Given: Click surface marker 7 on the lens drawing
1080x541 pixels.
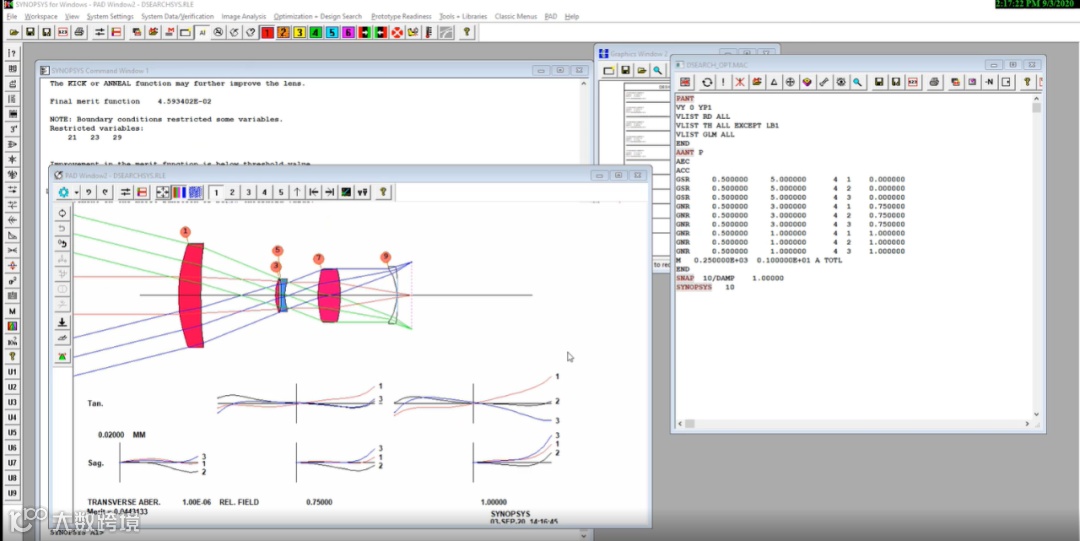Looking at the screenshot, I should pyautogui.click(x=318, y=258).
